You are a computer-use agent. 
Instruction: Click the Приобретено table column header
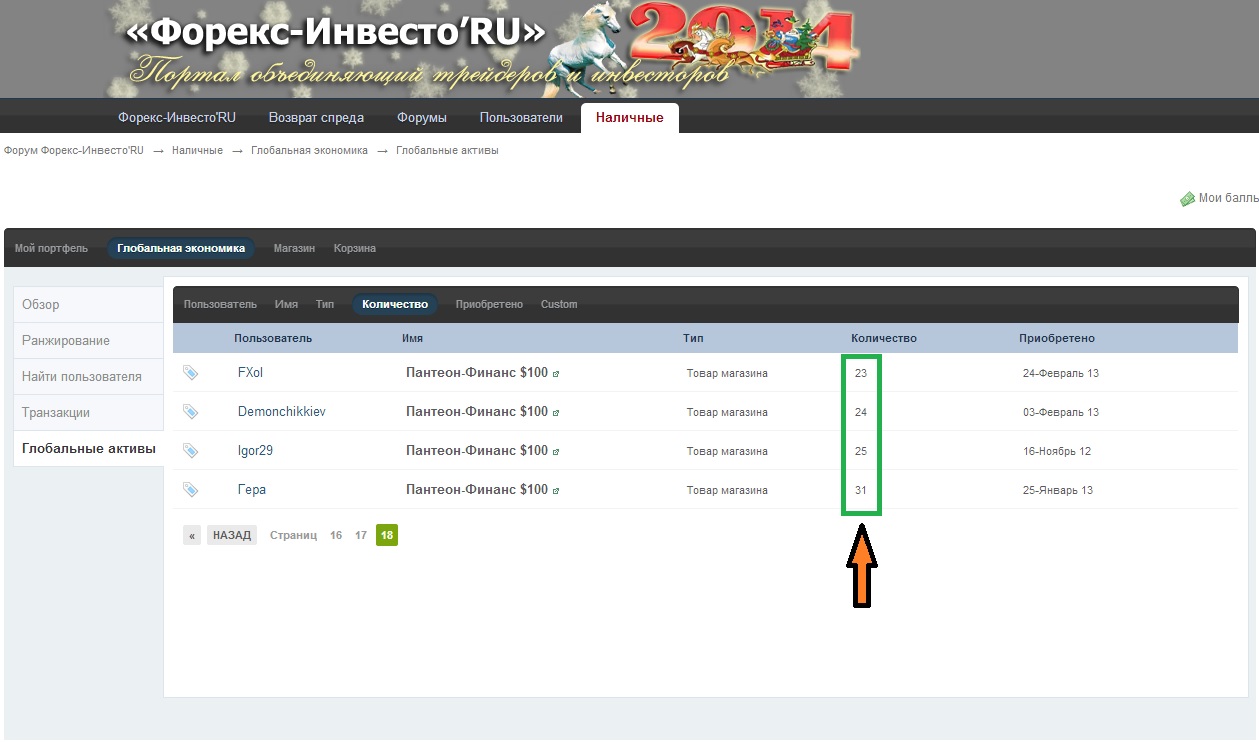[1057, 338]
